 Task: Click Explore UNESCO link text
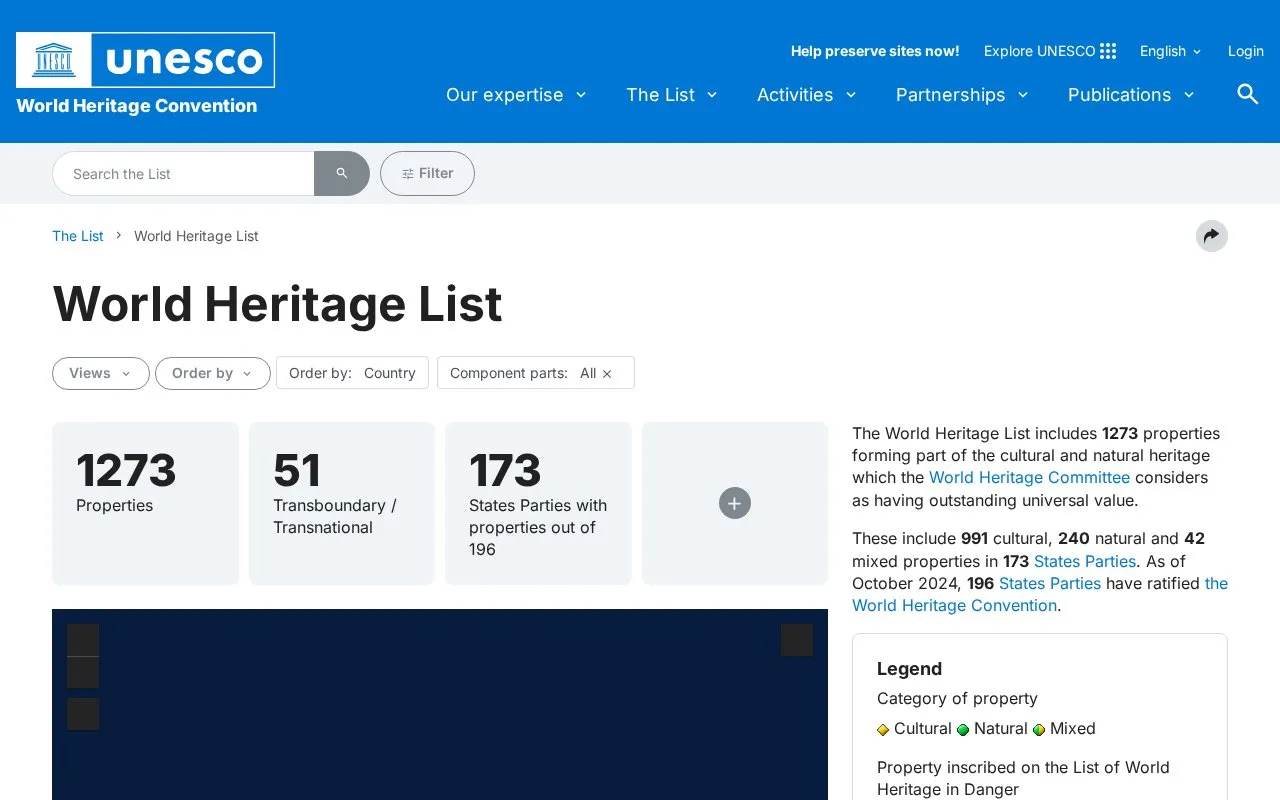point(1040,51)
